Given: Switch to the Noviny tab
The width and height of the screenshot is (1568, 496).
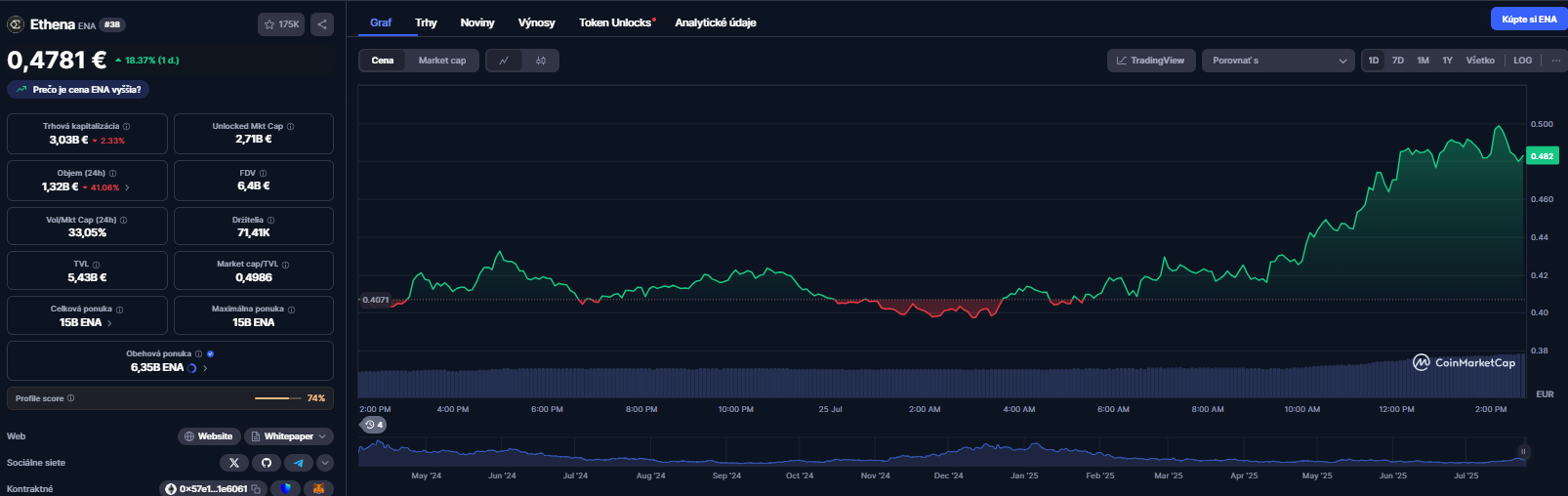Looking at the screenshot, I should pos(477,22).
